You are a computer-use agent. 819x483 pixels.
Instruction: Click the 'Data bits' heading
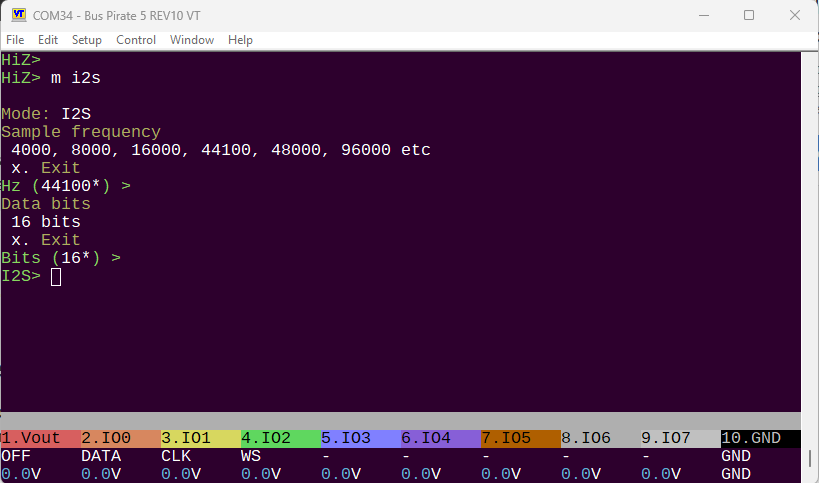[46, 204]
